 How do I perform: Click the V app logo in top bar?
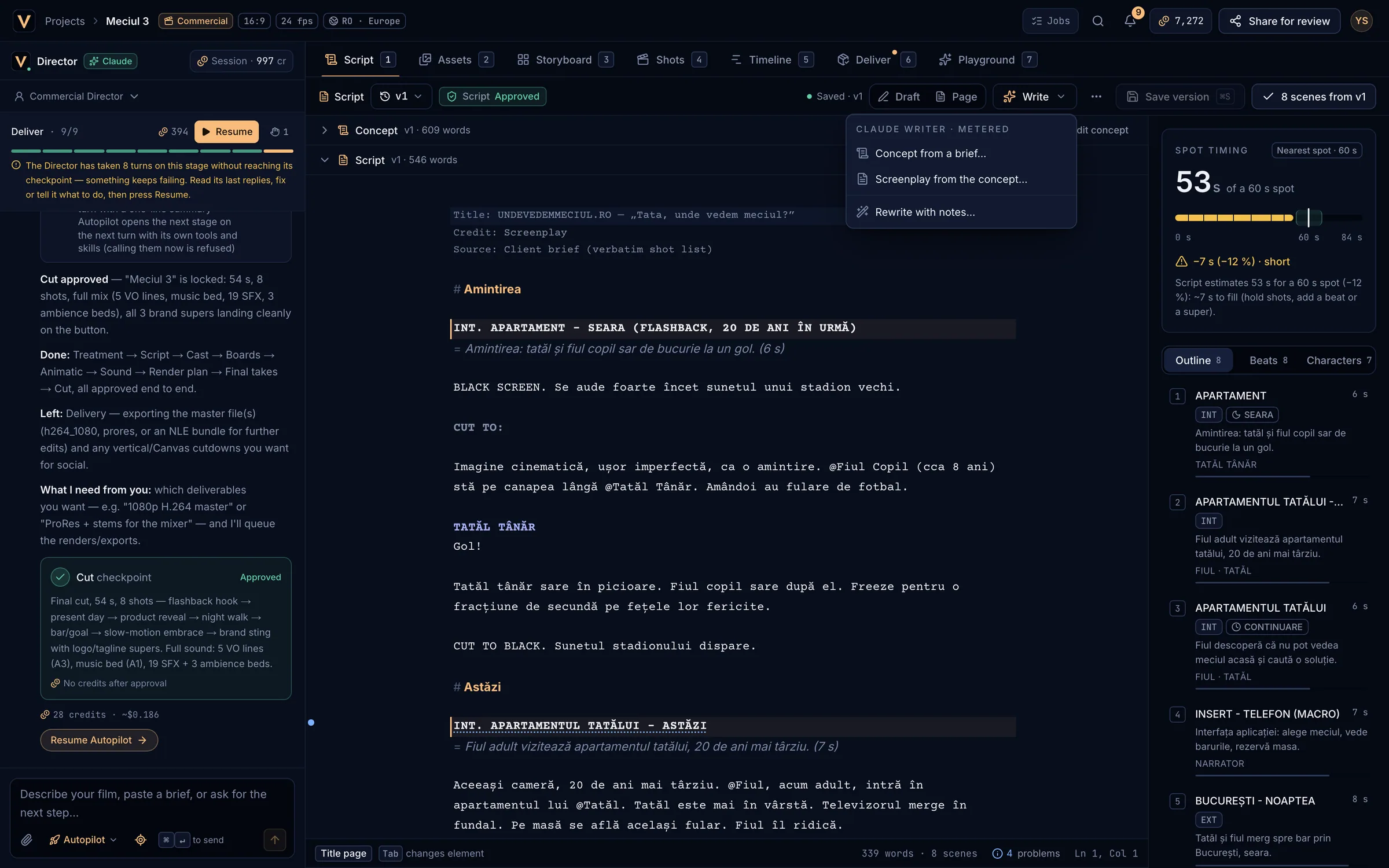(x=24, y=21)
